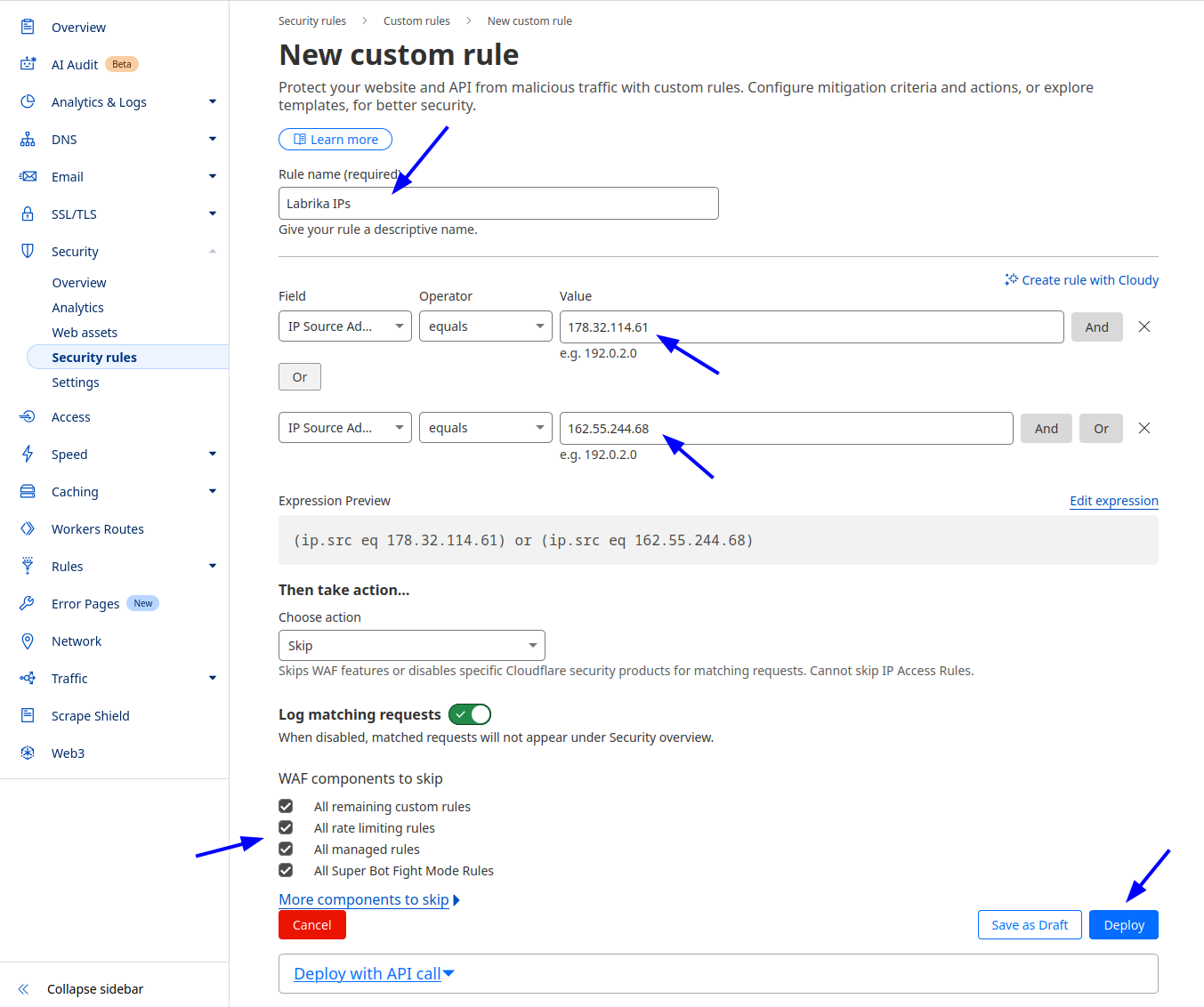The height and width of the screenshot is (1007, 1204).
Task: Click the Deploy button
Action: pos(1123,924)
